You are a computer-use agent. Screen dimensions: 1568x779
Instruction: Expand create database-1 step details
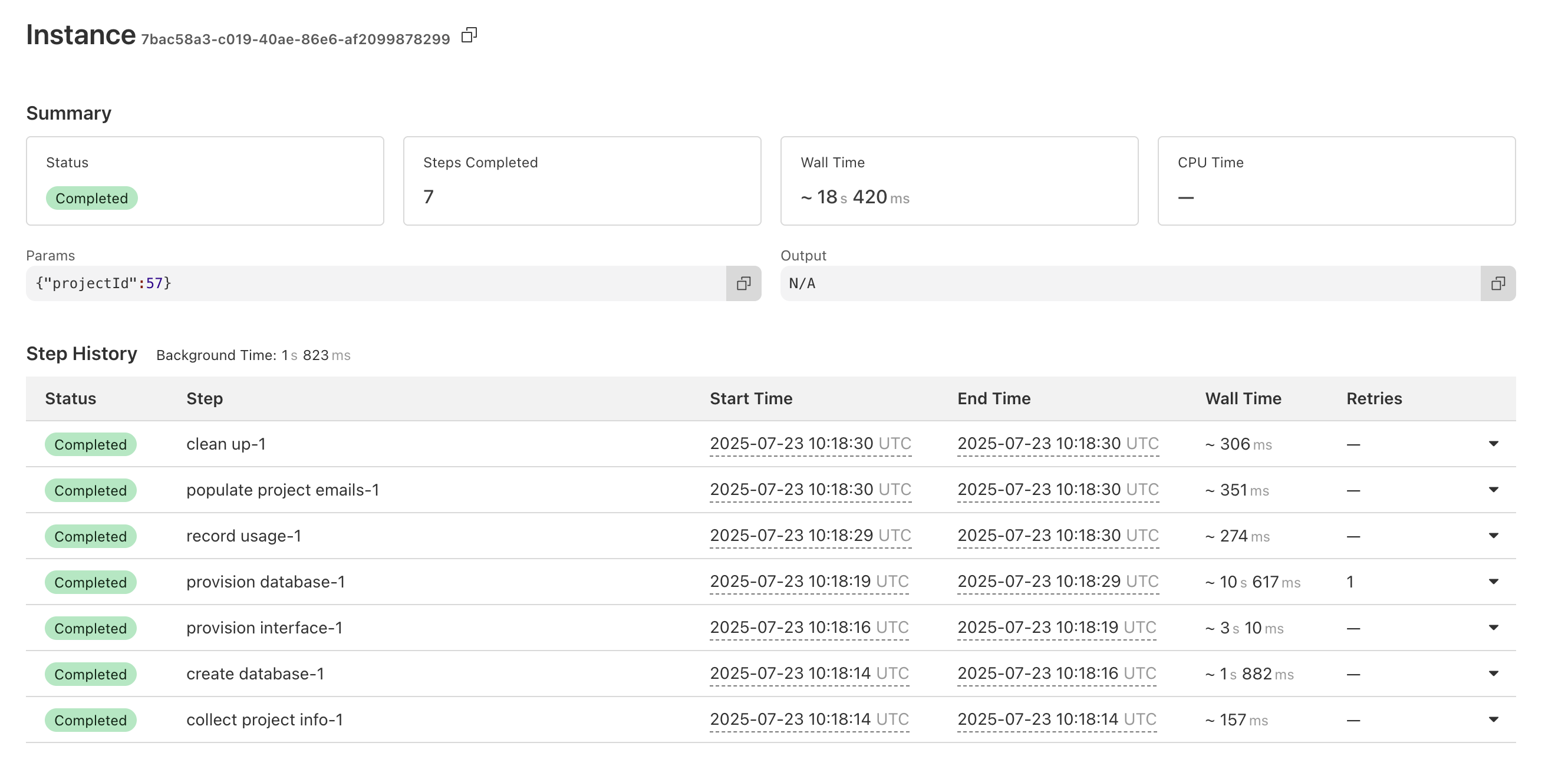(1493, 674)
